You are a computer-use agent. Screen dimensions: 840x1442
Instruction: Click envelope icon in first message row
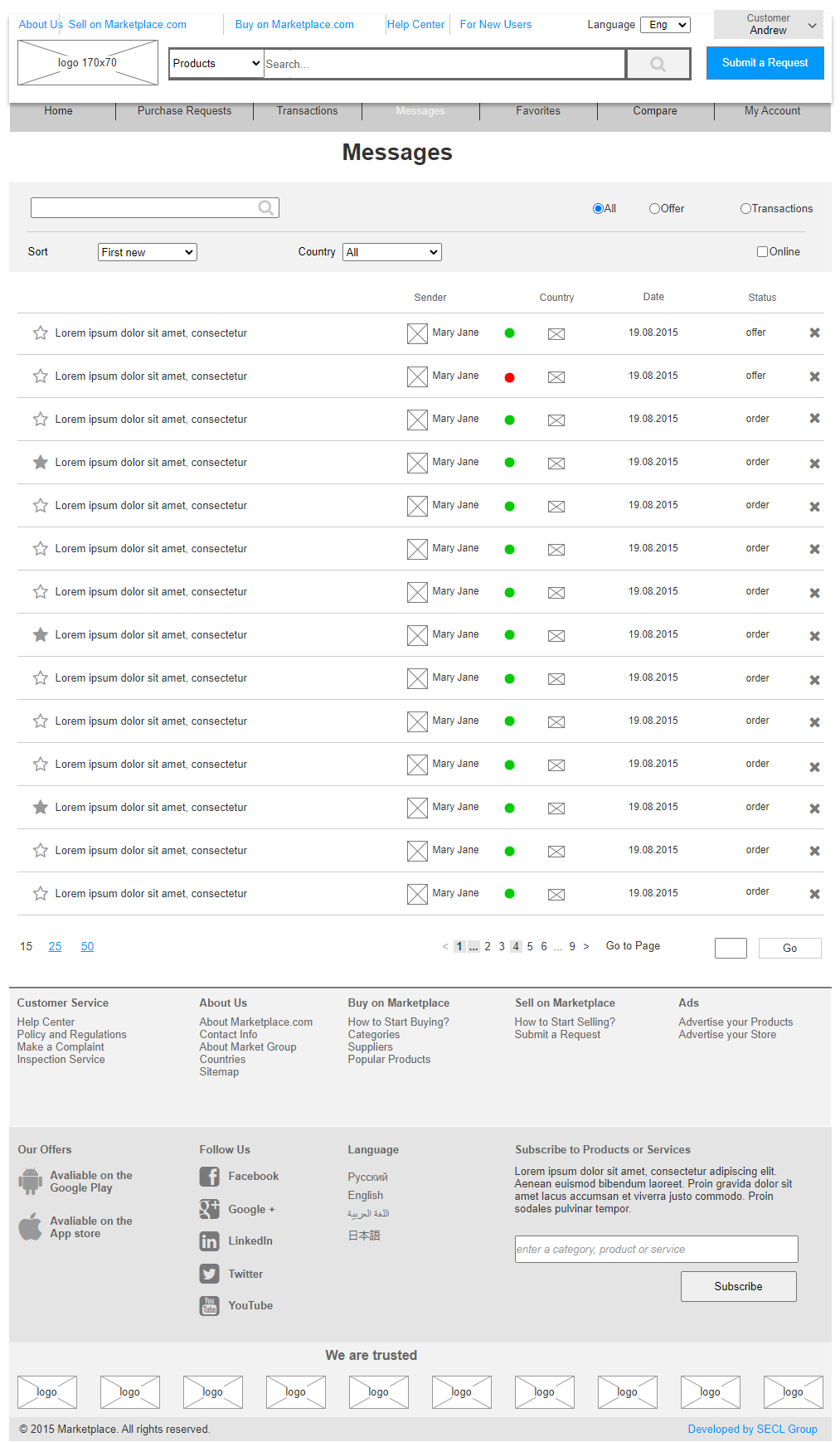556,334
